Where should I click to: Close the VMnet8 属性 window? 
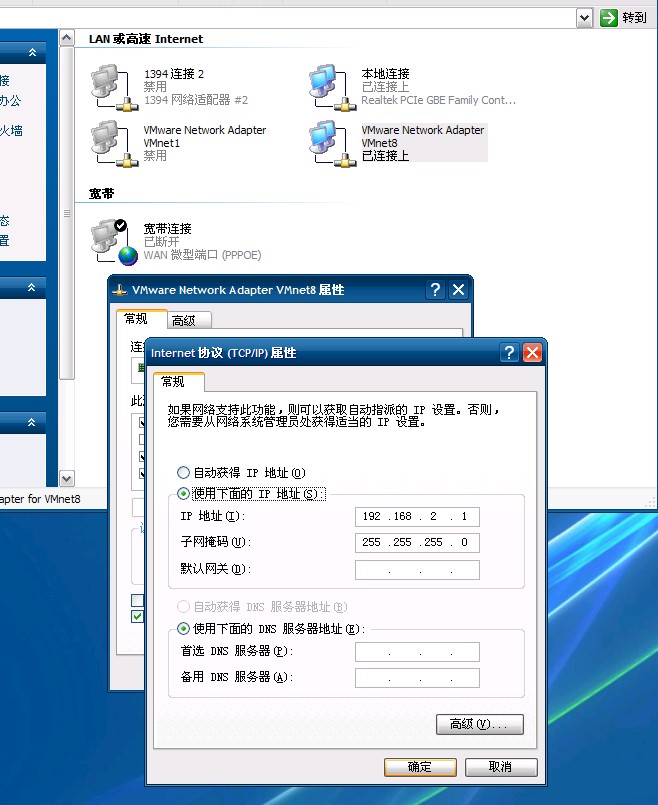click(x=458, y=290)
